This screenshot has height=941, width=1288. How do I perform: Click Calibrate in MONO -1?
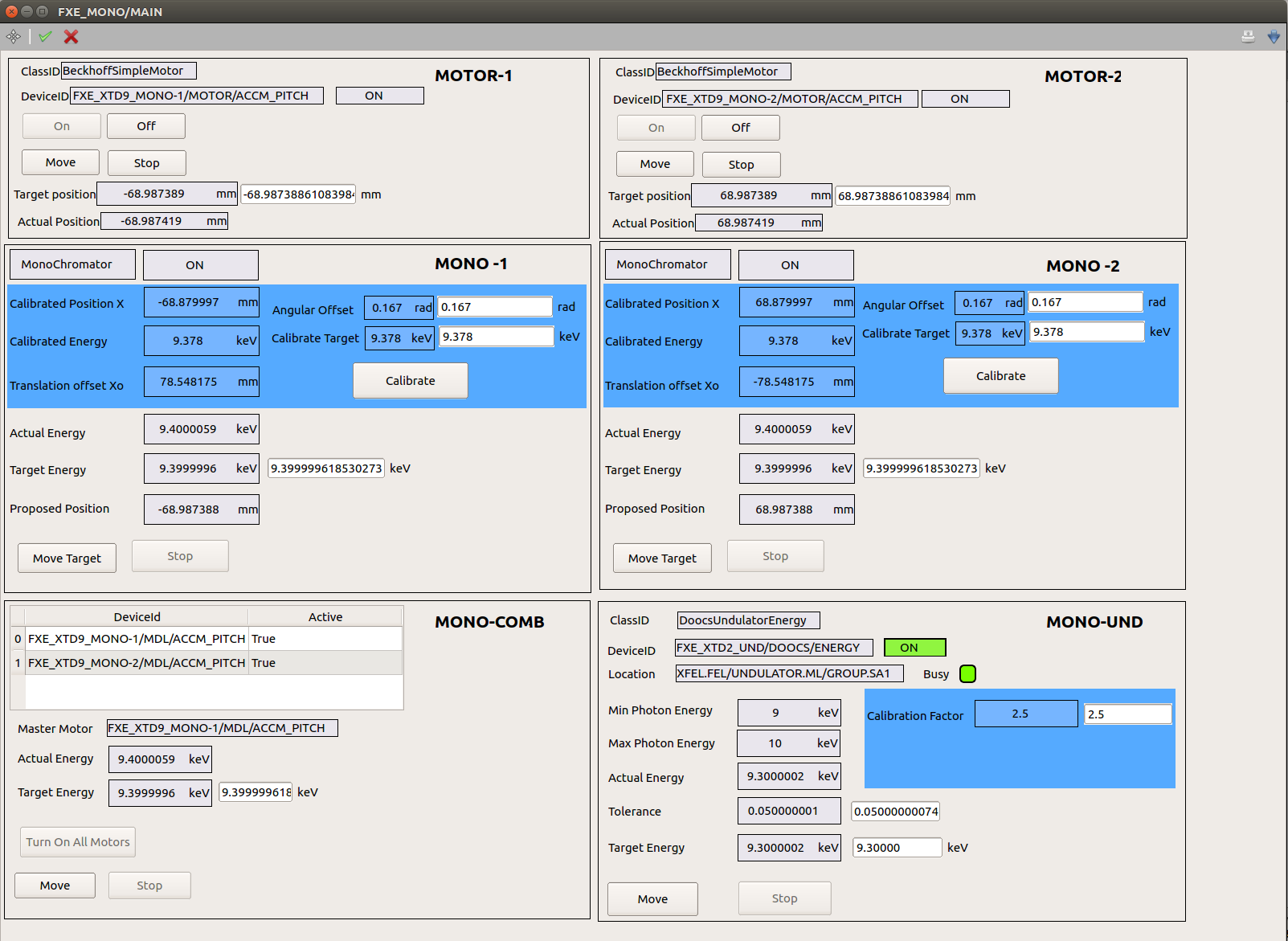pos(411,381)
